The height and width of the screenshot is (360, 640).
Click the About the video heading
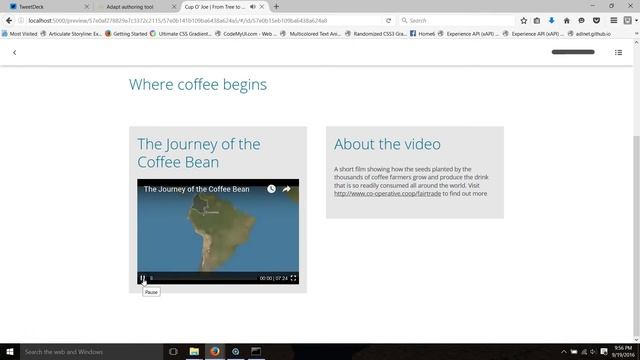coord(387,144)
